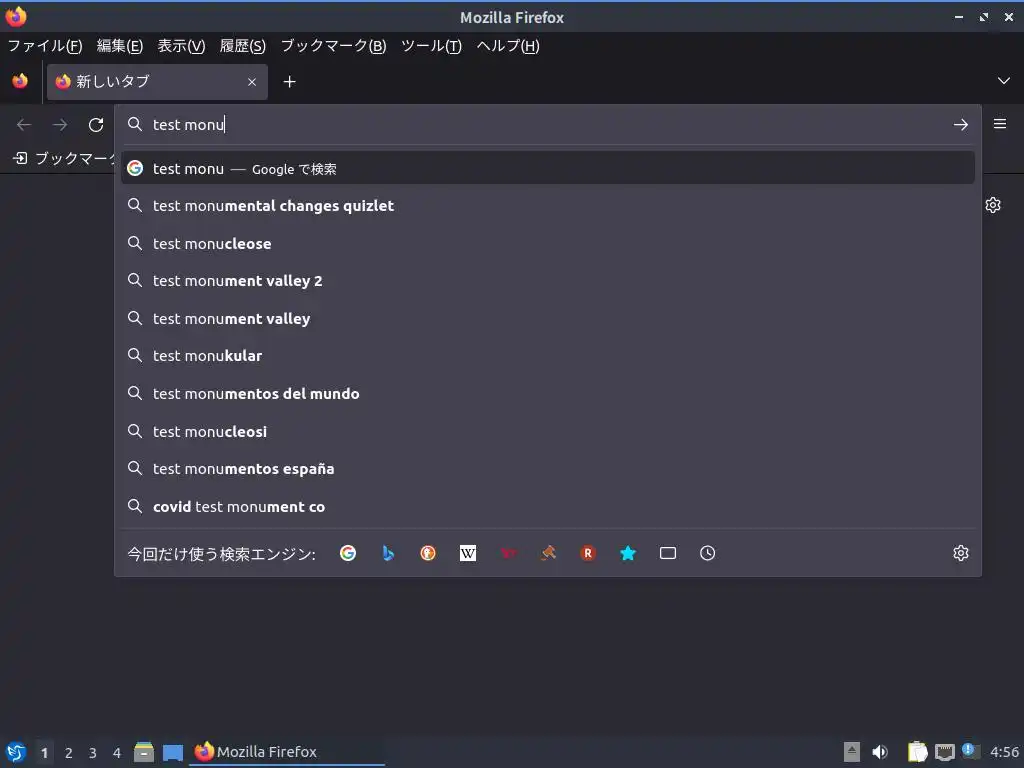Search once with the DuckDuckGo engine icon
Screen dimensions: 1024x768
(428, 553)
